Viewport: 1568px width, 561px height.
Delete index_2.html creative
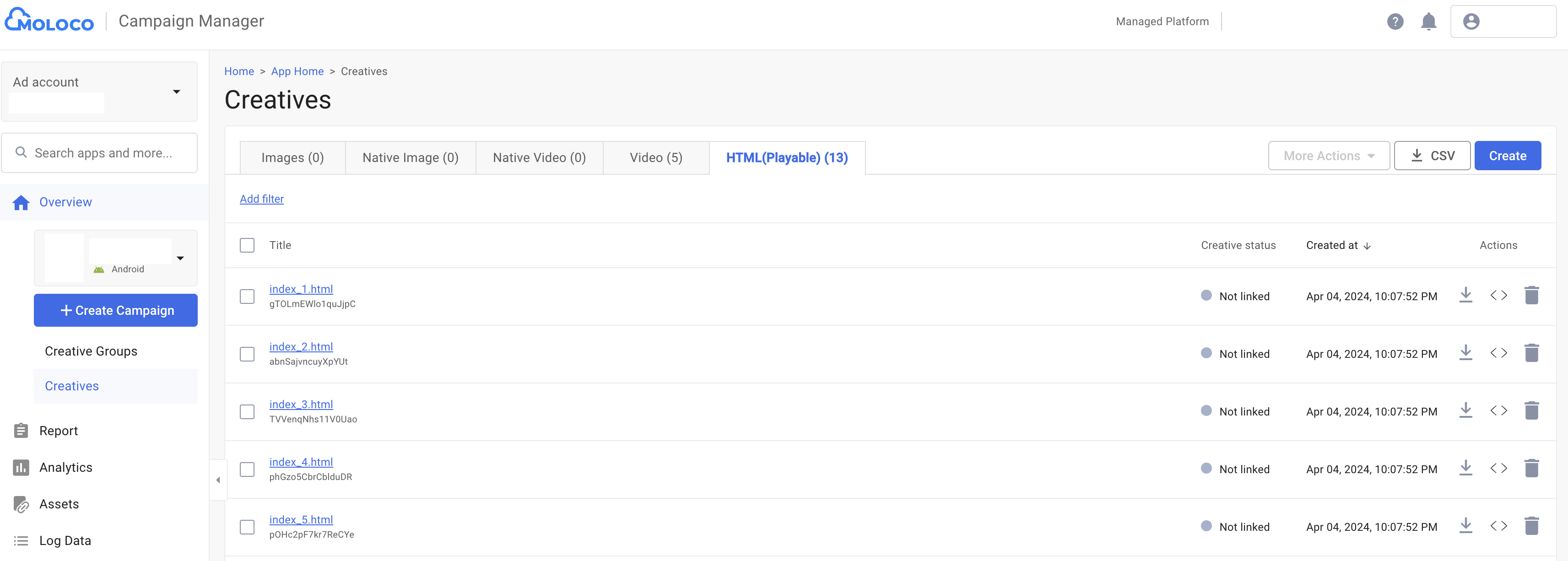click(1531, 353)
